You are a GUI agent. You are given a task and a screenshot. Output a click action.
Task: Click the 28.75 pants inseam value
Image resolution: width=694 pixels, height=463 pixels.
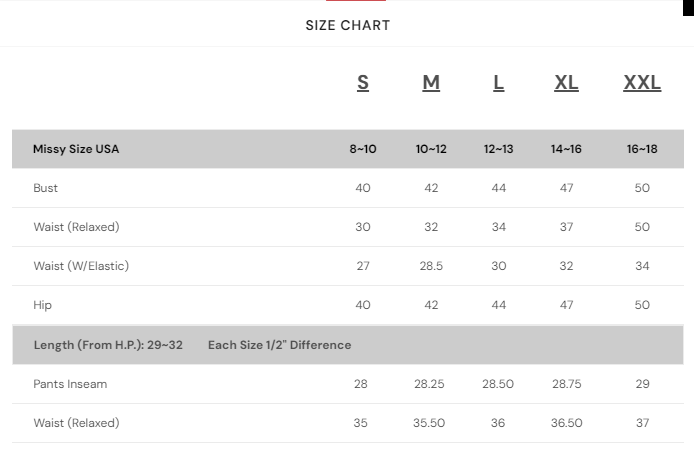566,384
